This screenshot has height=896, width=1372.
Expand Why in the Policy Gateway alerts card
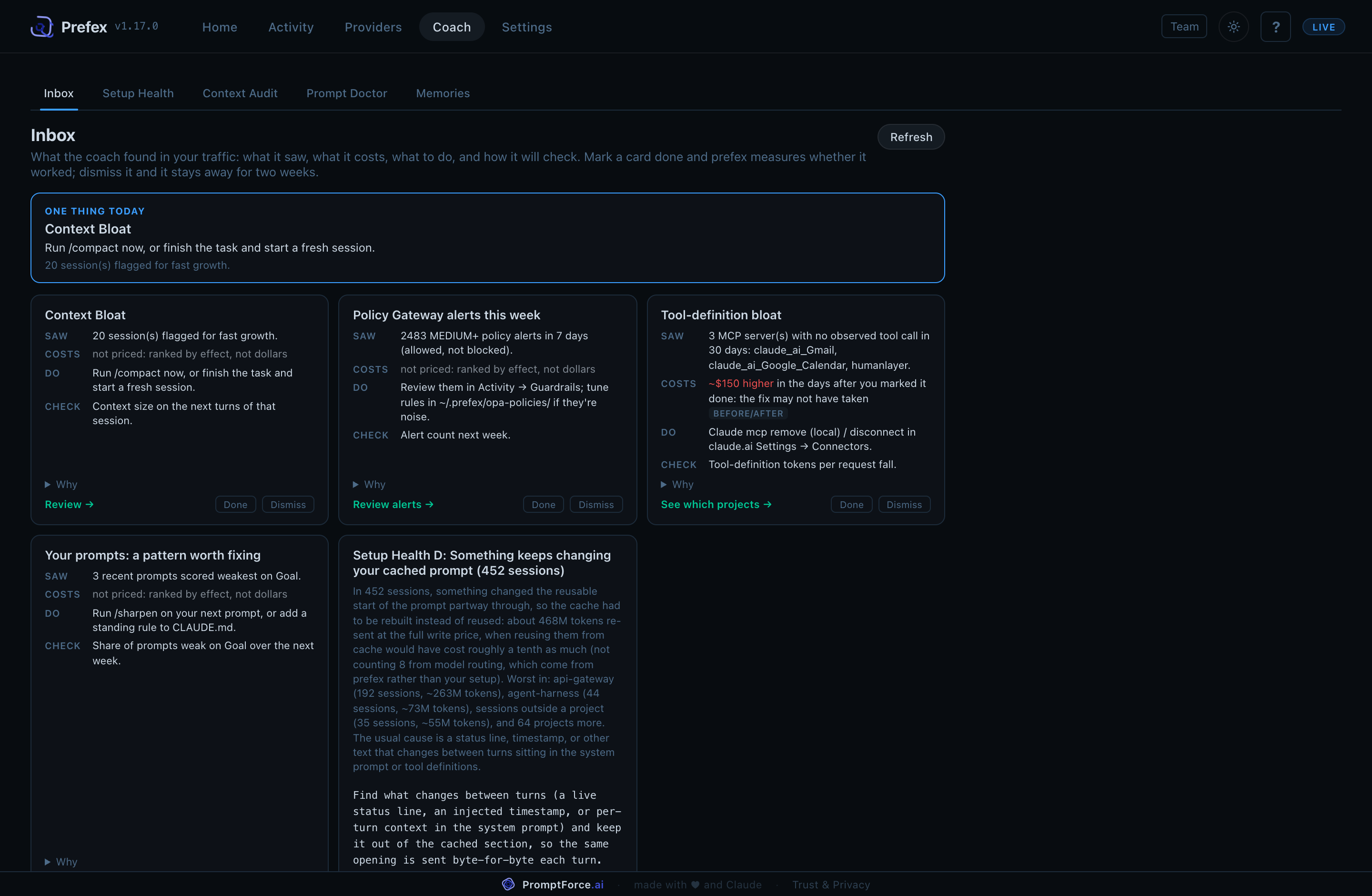[x=369, y=484]
